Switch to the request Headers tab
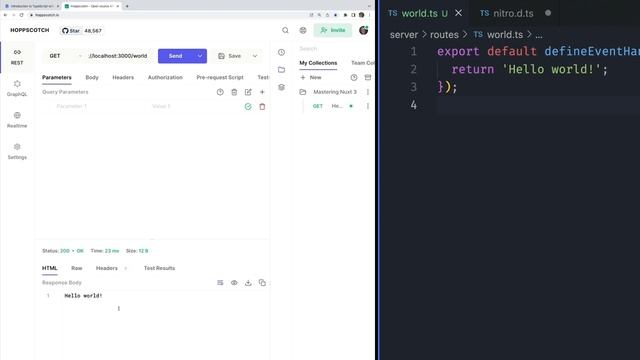 [123, 78]
